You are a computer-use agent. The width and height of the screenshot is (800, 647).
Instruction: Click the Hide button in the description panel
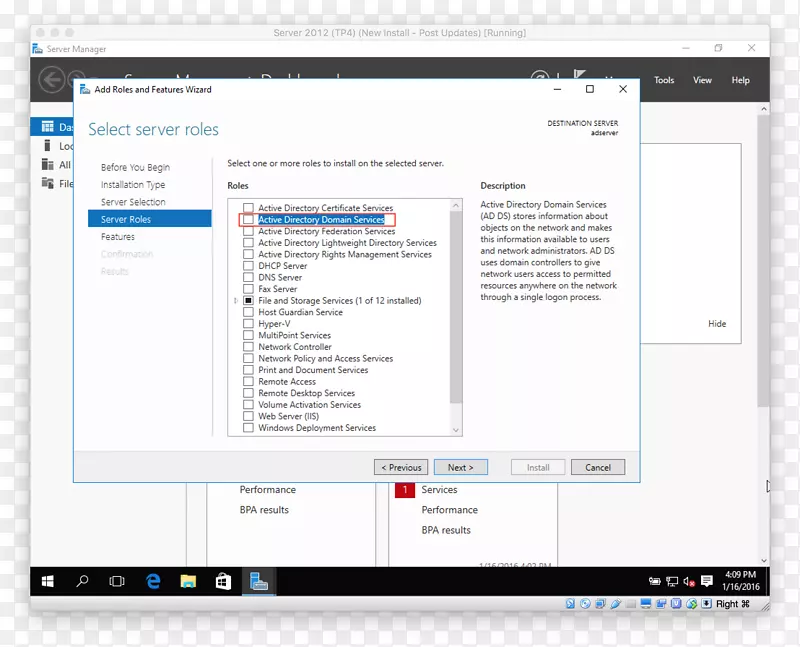click(717, 323)
